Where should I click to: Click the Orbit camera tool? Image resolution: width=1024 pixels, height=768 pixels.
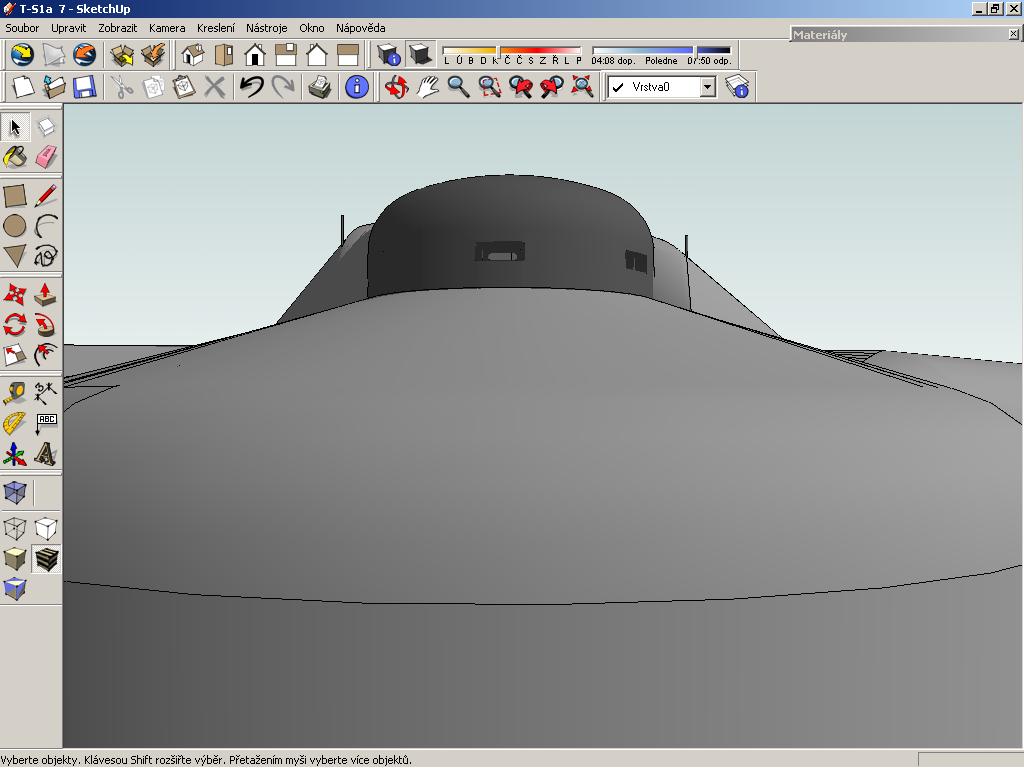(x=397, y=87)
